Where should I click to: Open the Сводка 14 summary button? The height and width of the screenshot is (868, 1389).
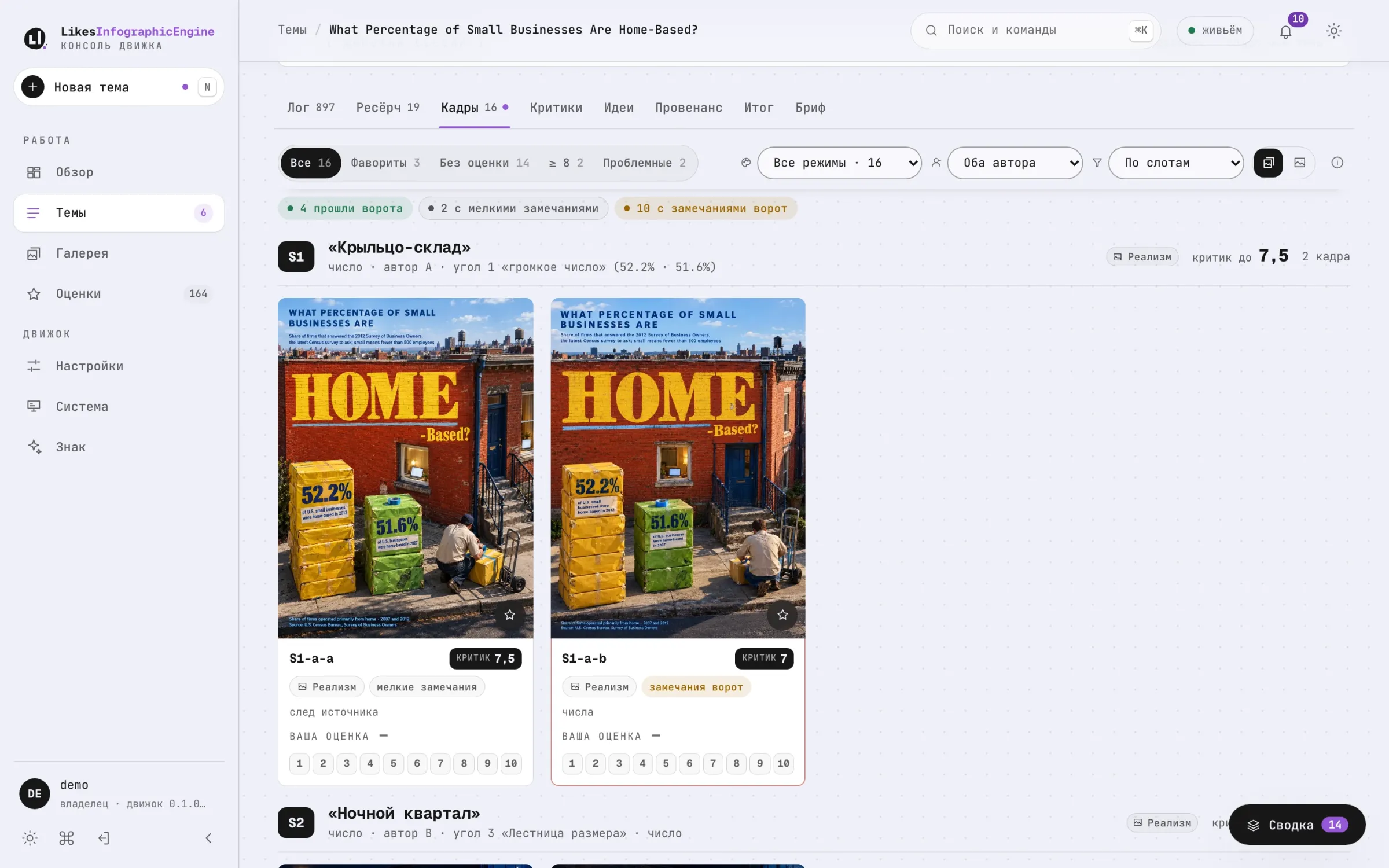click(1297, 825)
